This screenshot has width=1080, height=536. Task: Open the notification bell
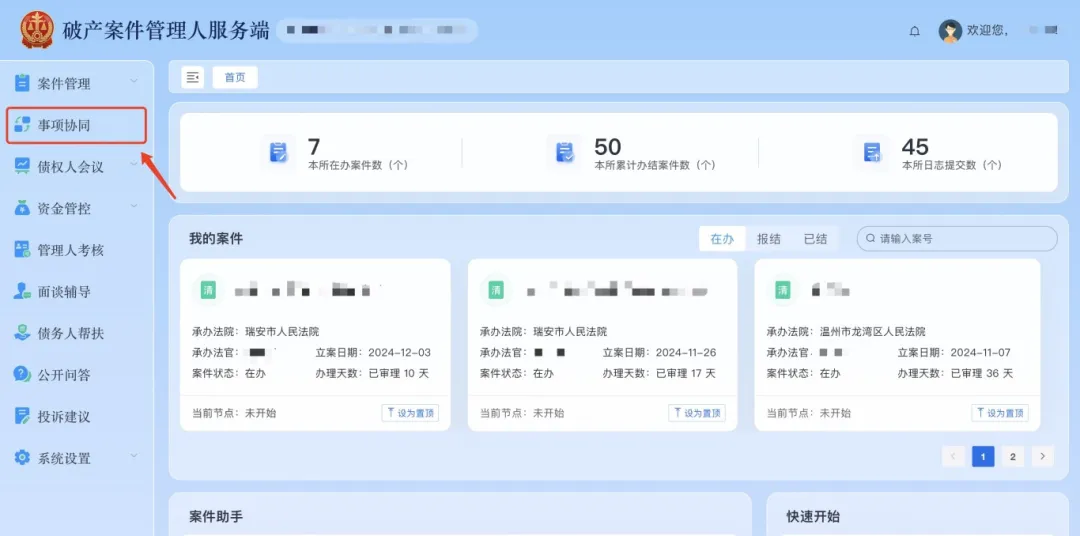pos(915,31)
